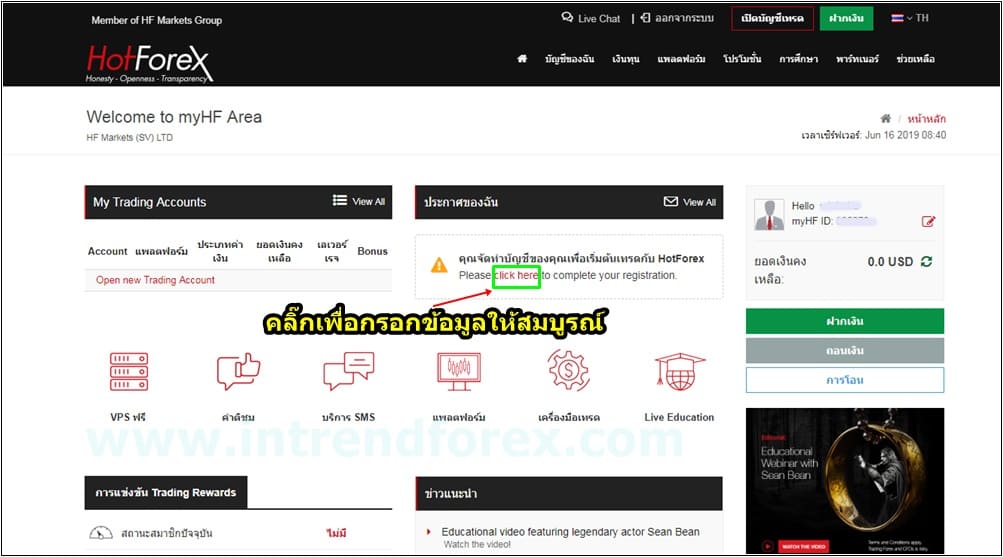This screenshot has width=1003, height=557.
Task: Open the ช่วยเหลือ menu
Action: [915, 59]
